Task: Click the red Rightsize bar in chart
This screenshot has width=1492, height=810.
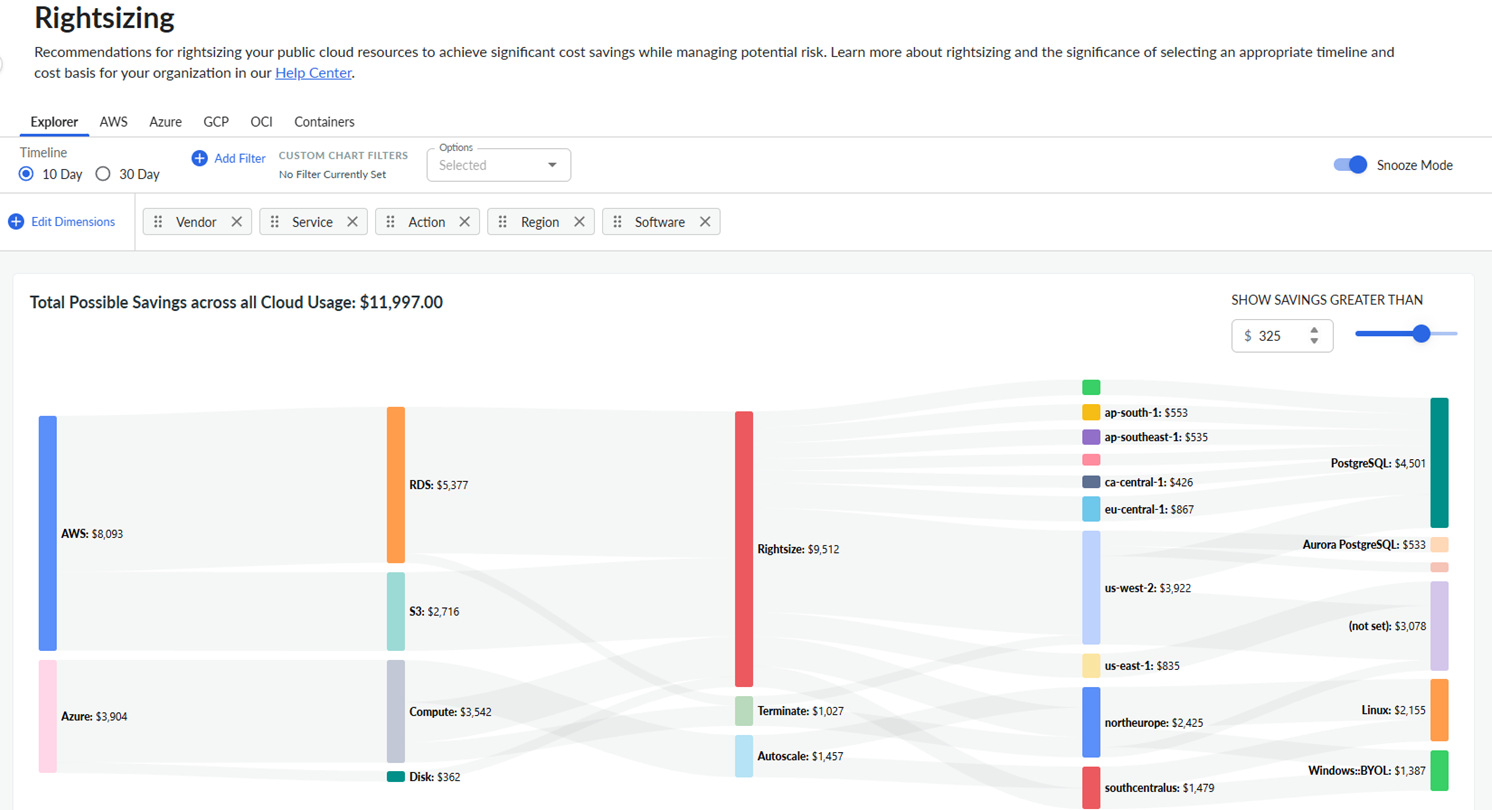Action: 743,548
